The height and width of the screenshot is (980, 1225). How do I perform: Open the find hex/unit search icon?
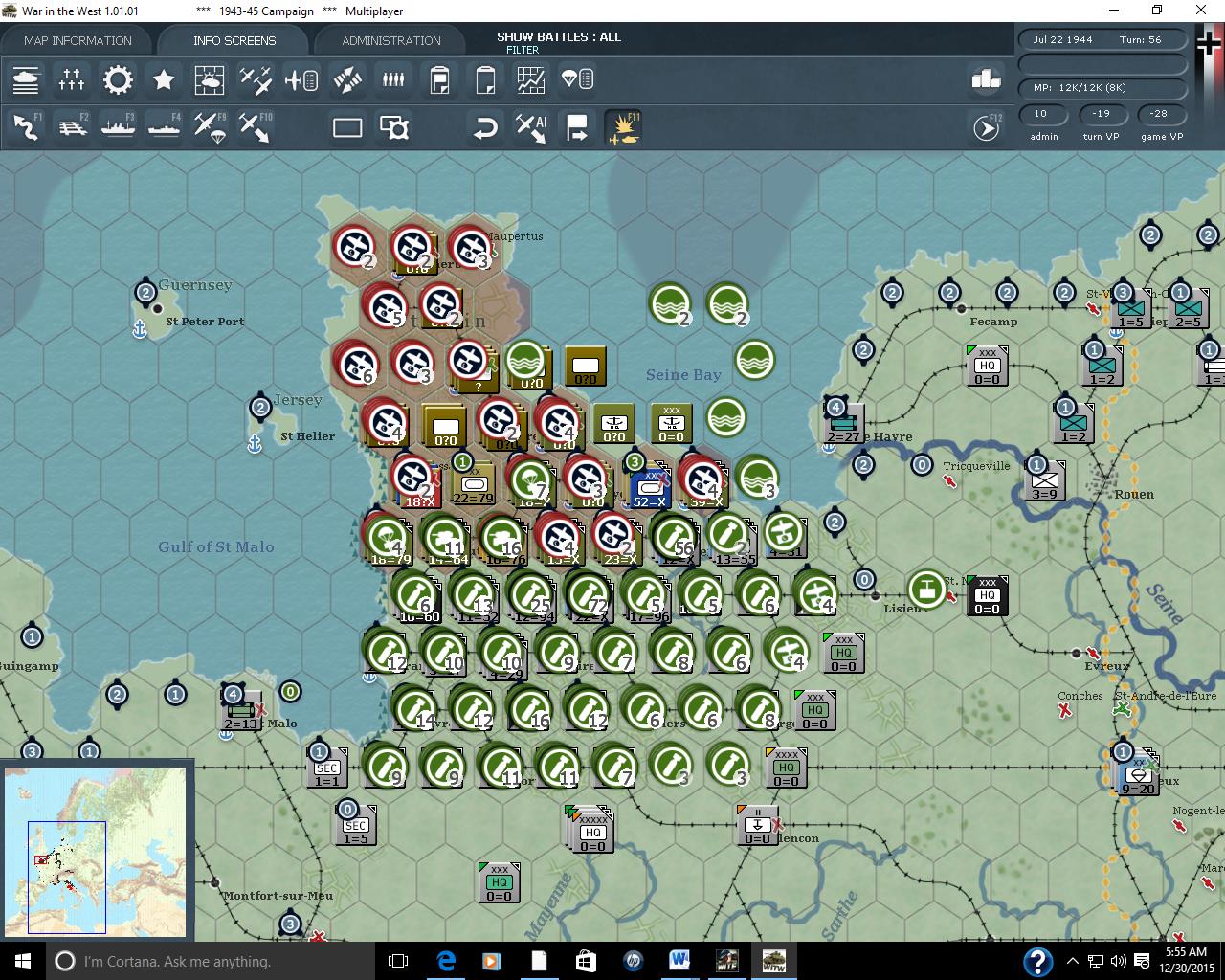(393, 127)
